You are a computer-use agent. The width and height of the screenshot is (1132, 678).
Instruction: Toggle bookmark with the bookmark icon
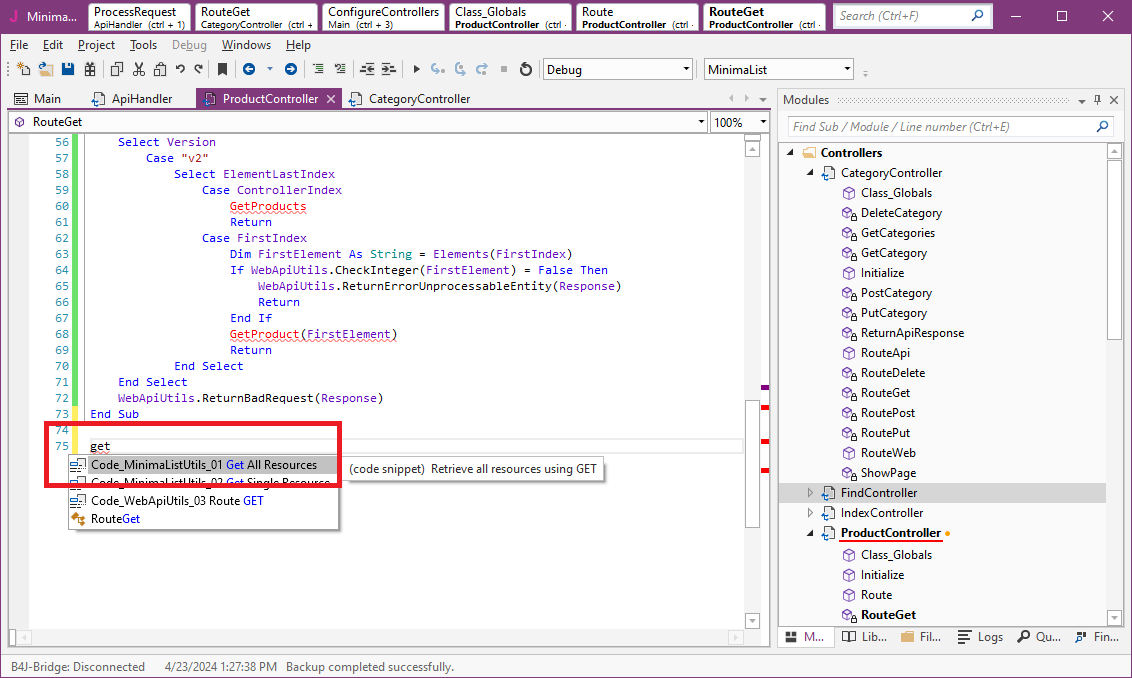tap(222, 69)
